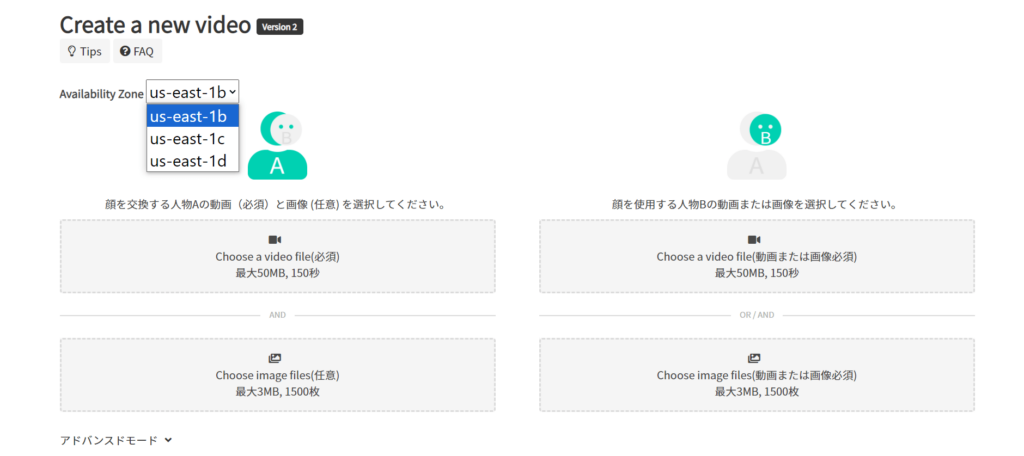Expand the アドバンスドモード section
1024x456 pixels.
click(x=116, y=440)
